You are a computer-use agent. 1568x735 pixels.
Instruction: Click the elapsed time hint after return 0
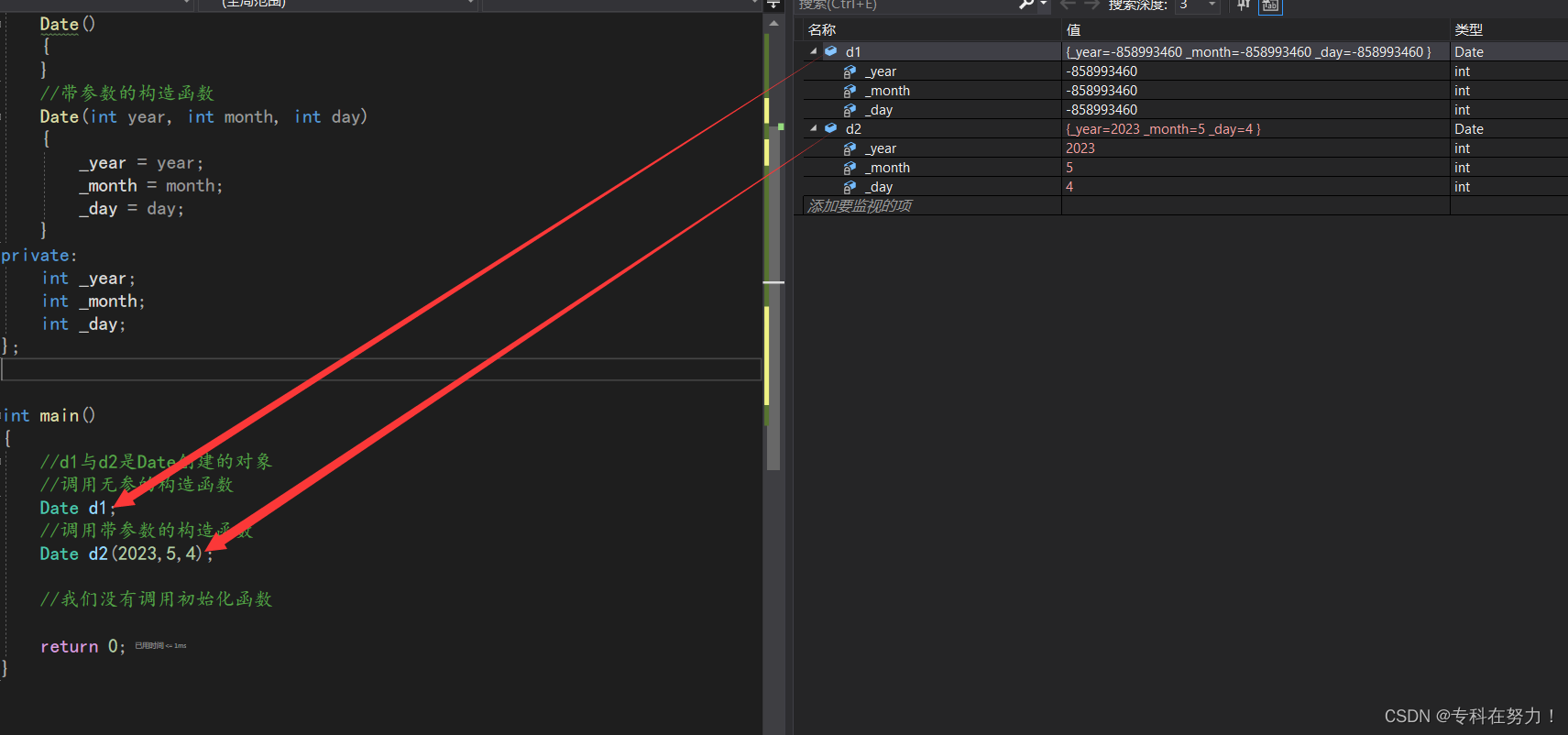click(160, 646)
